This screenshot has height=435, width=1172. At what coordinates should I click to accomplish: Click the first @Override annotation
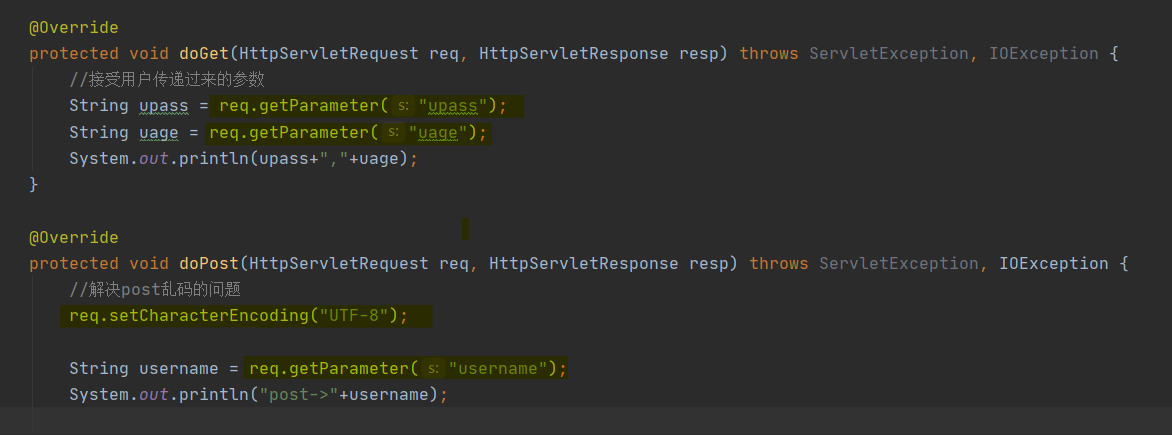click(73, 28)
